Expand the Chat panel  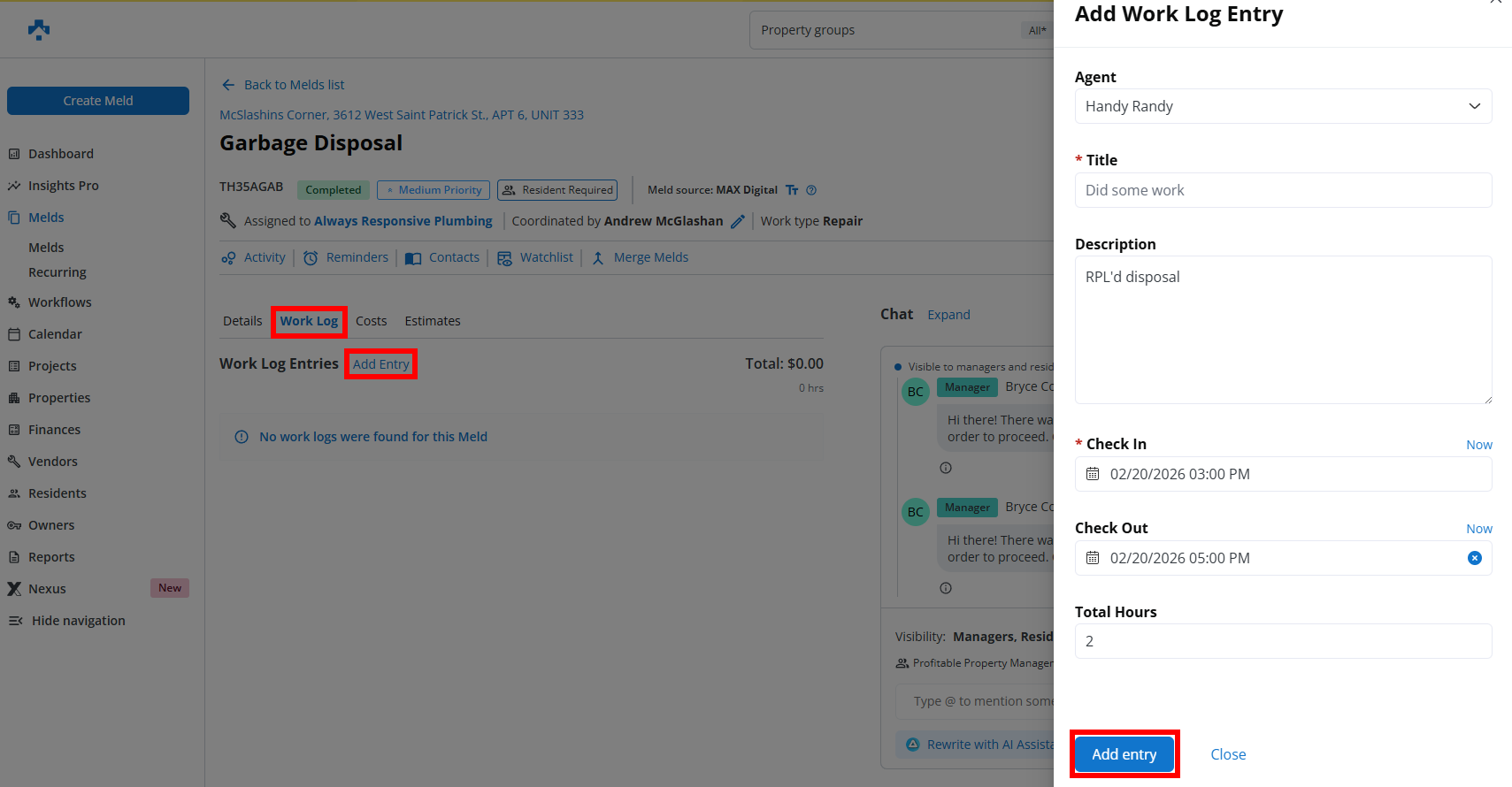[x=948, y=315]
